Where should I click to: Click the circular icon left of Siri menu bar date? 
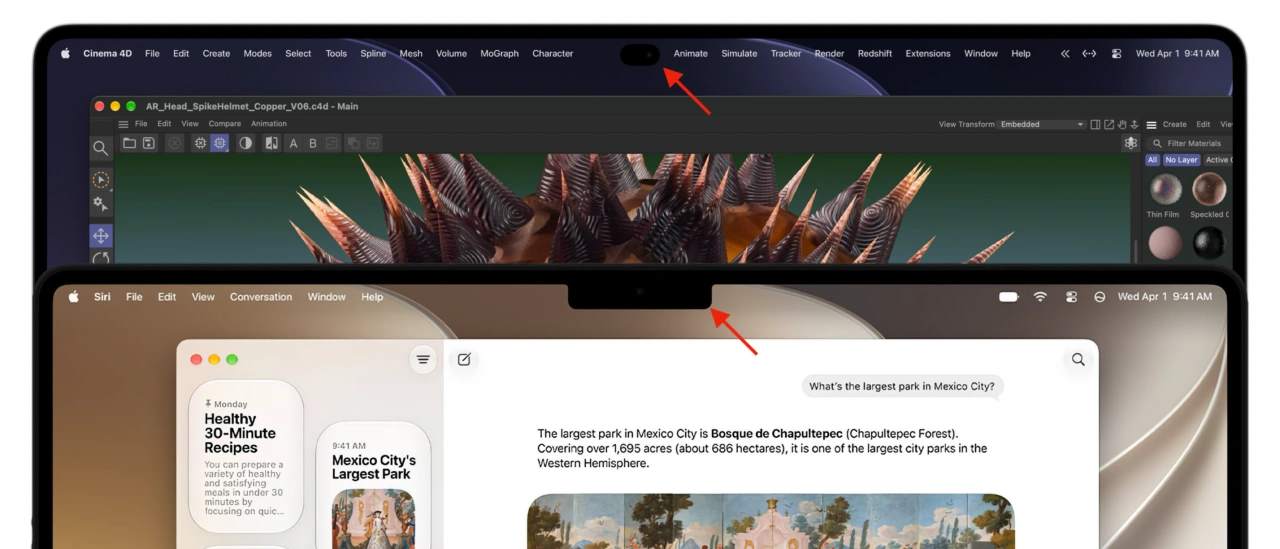[1100, 297]
